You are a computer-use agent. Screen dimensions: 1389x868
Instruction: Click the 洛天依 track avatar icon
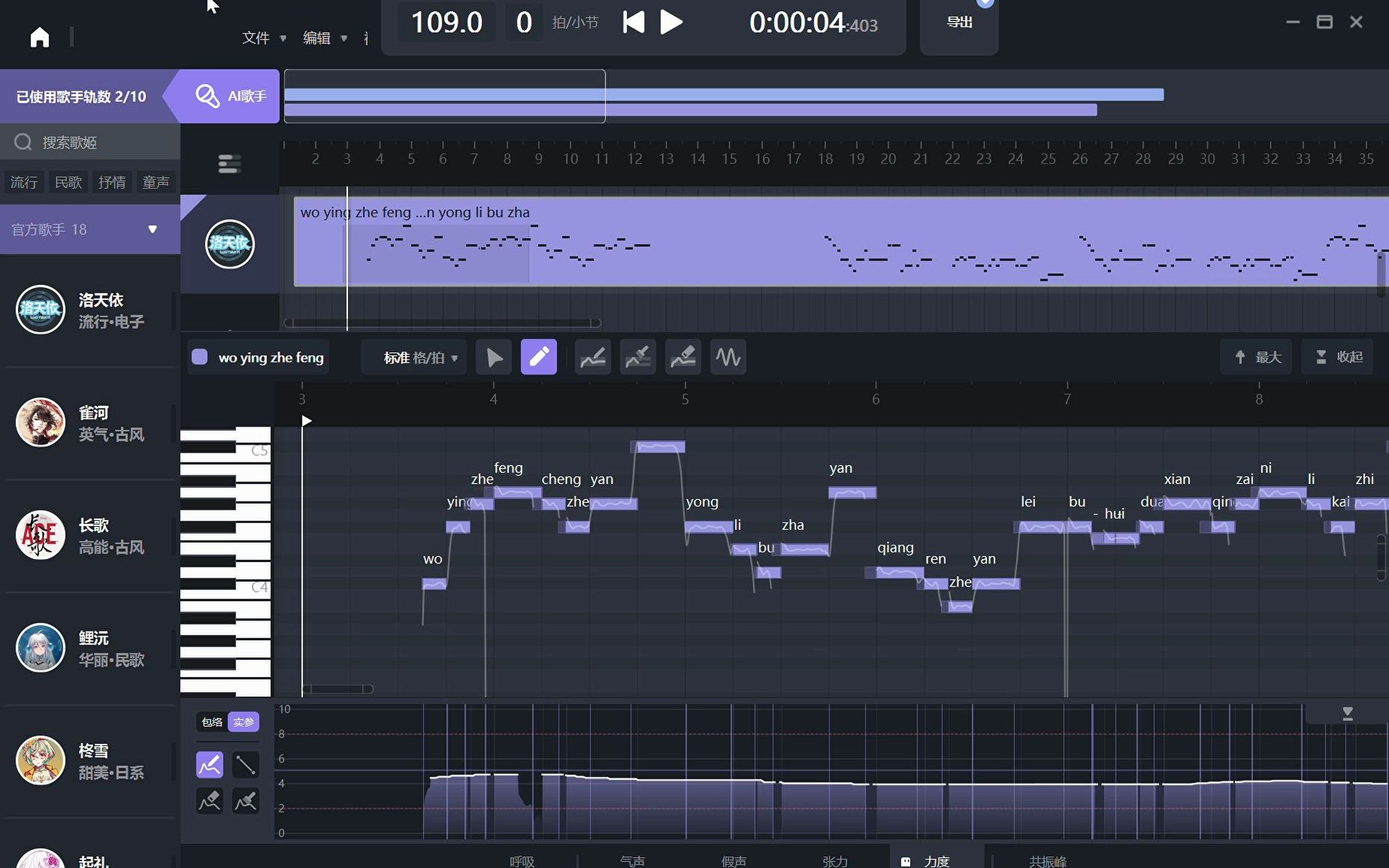click(x=230, y=244)
